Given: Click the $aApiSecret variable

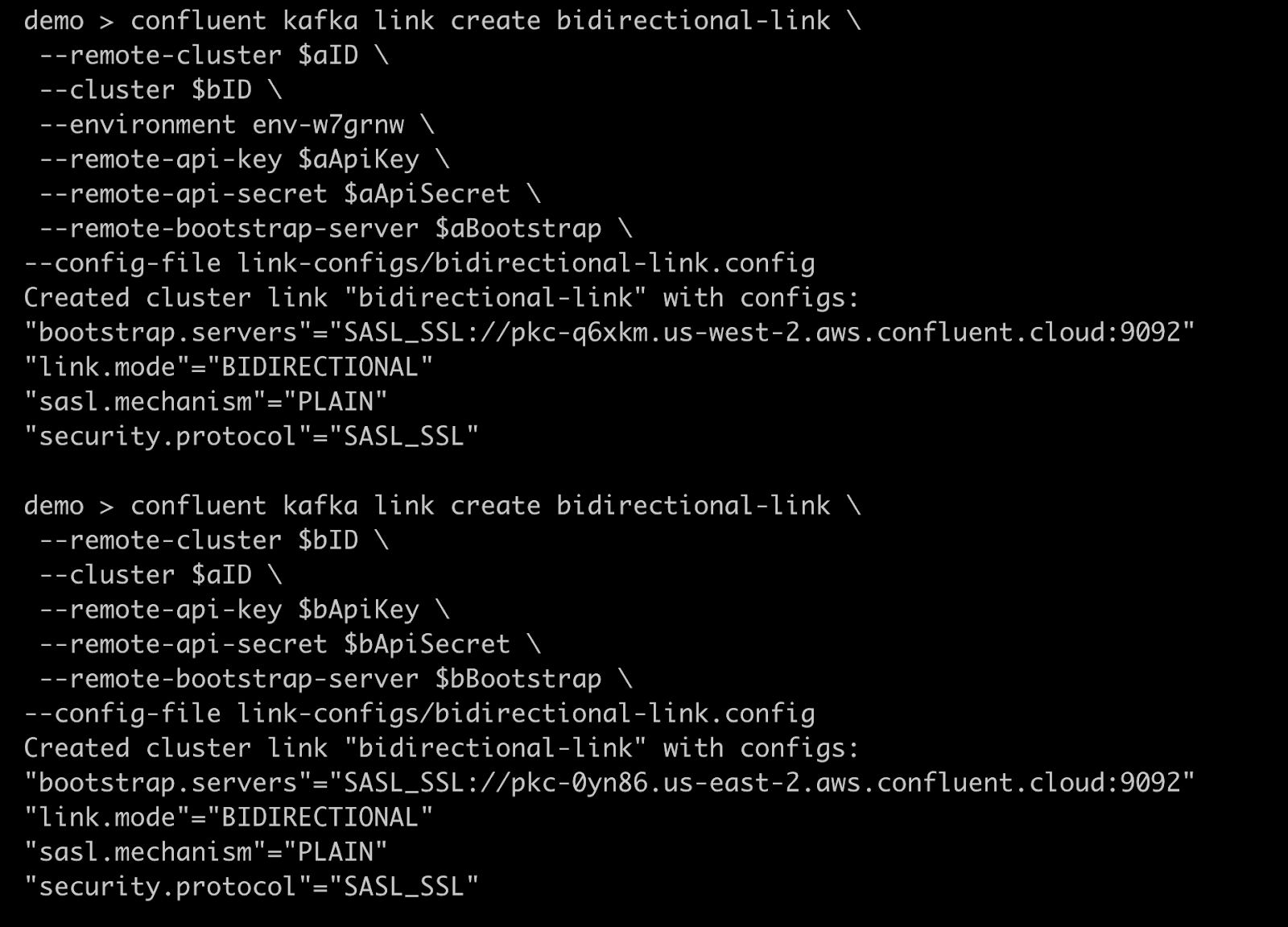Looking at the screenshot, I should tap(427, 194).
